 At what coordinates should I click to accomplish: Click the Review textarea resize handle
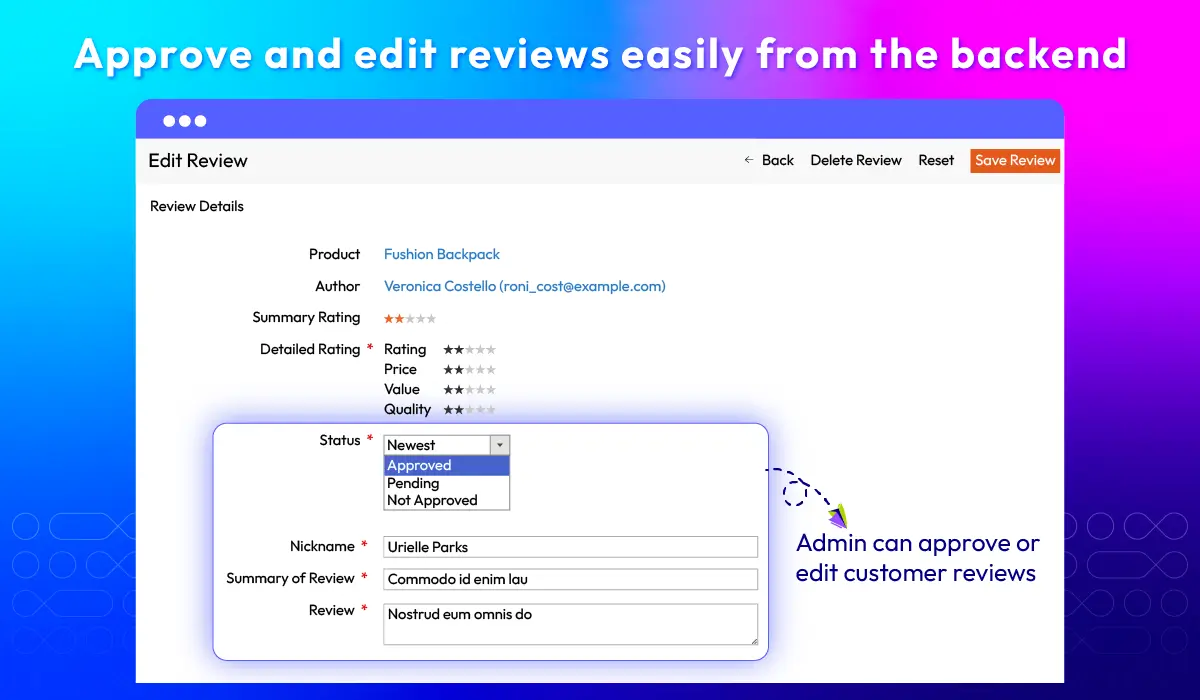(753, 640)
